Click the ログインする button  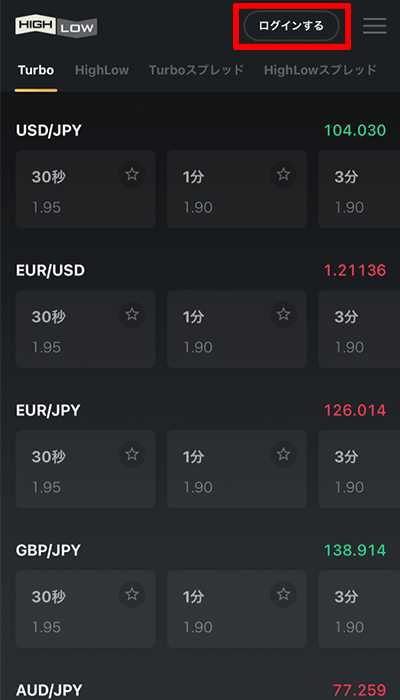click(292, 26)
